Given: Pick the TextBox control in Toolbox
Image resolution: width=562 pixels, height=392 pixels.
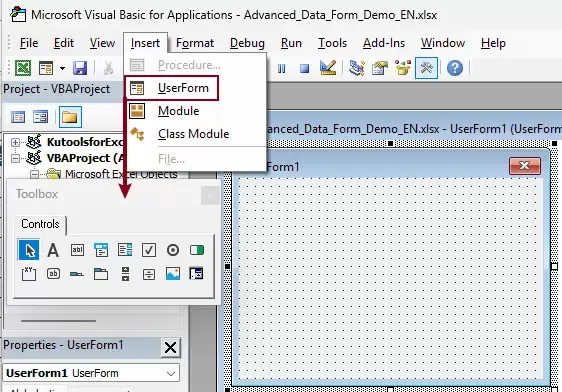Looking at the screenshot, I should [x=77, y=250].
